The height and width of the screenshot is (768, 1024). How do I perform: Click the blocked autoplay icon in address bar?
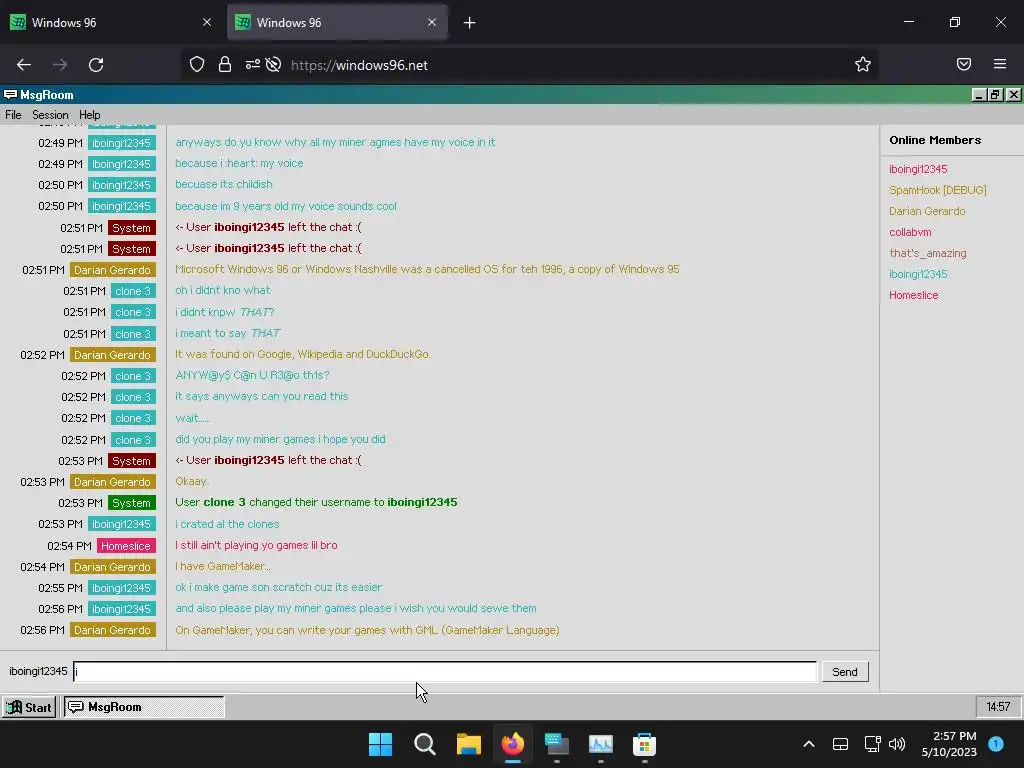(x=274, y=64)
